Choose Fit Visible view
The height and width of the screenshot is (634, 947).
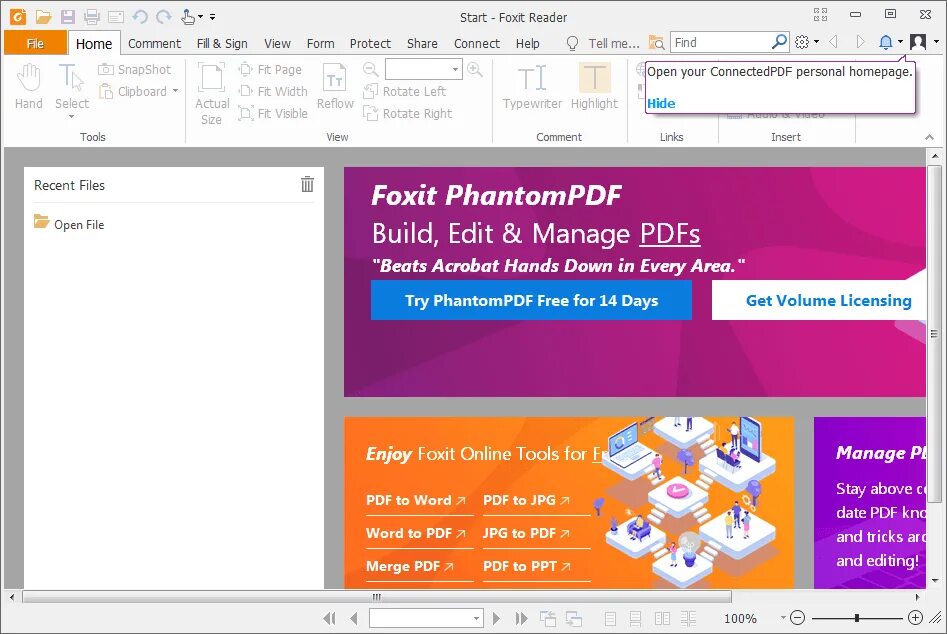pyautogui.click(x=273, y=113)
